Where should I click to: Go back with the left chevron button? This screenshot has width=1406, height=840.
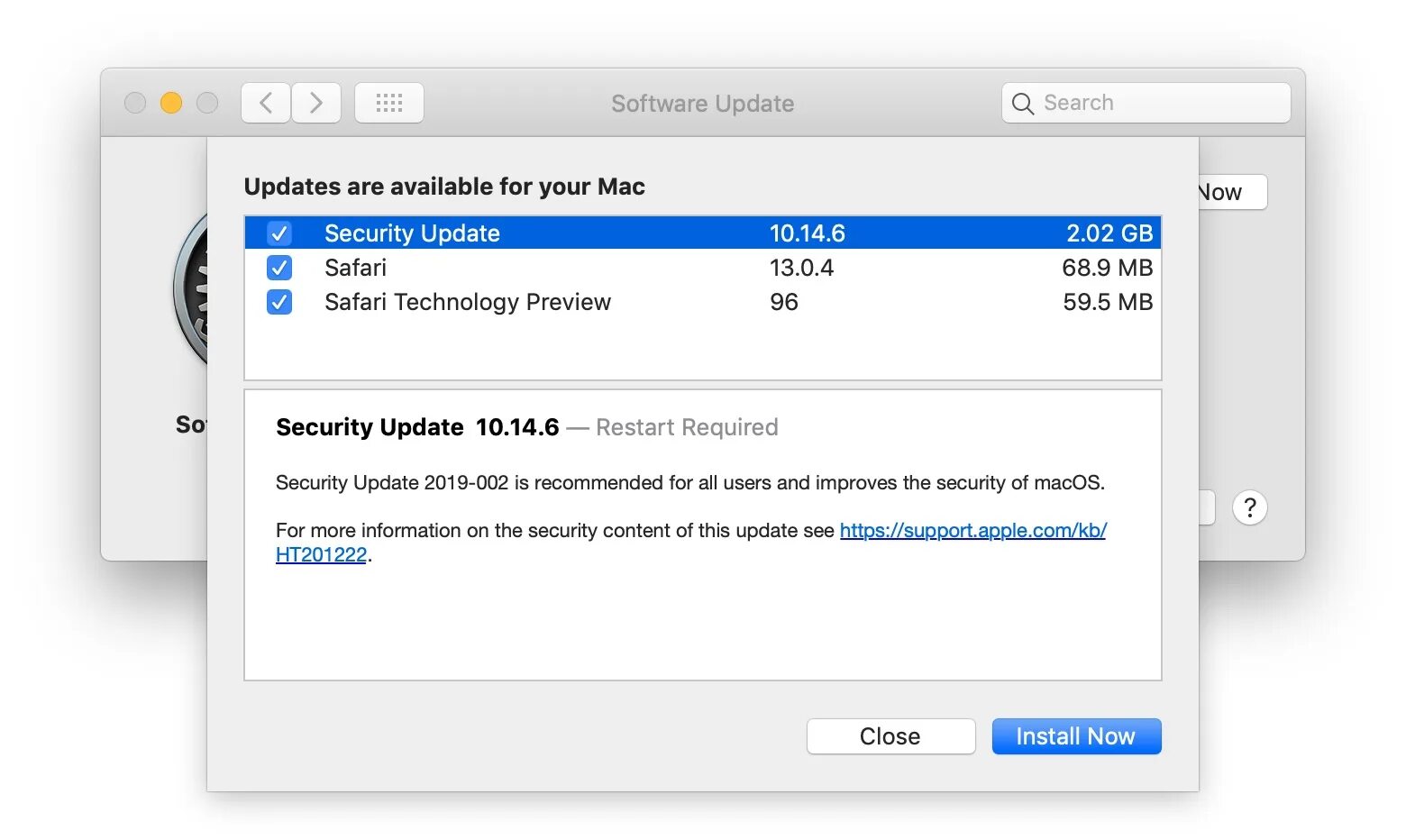point(266,103)
